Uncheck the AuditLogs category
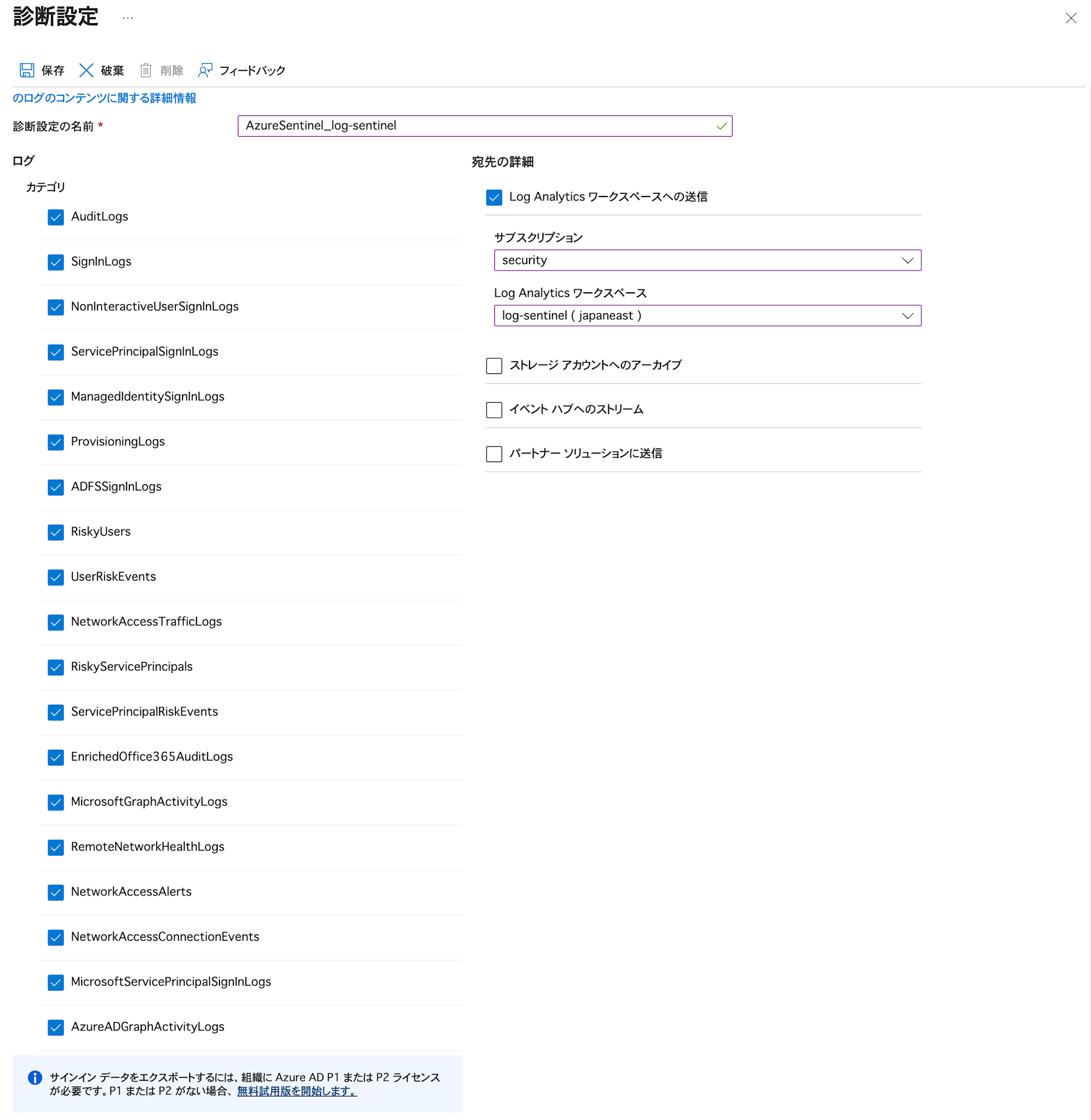Image resolution: width=1091 pixels, height=1120 pixels. (55, 217)
